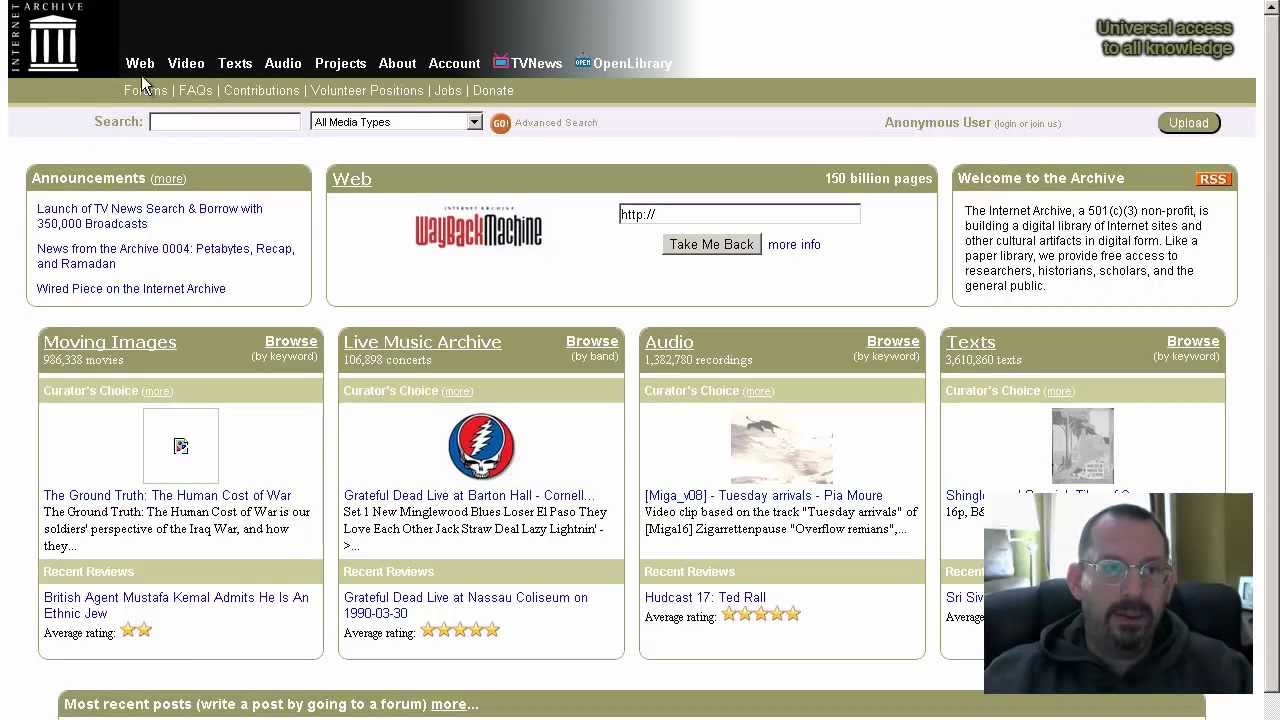
Task: Click the OpenLibrary icon
Action: 582,62
